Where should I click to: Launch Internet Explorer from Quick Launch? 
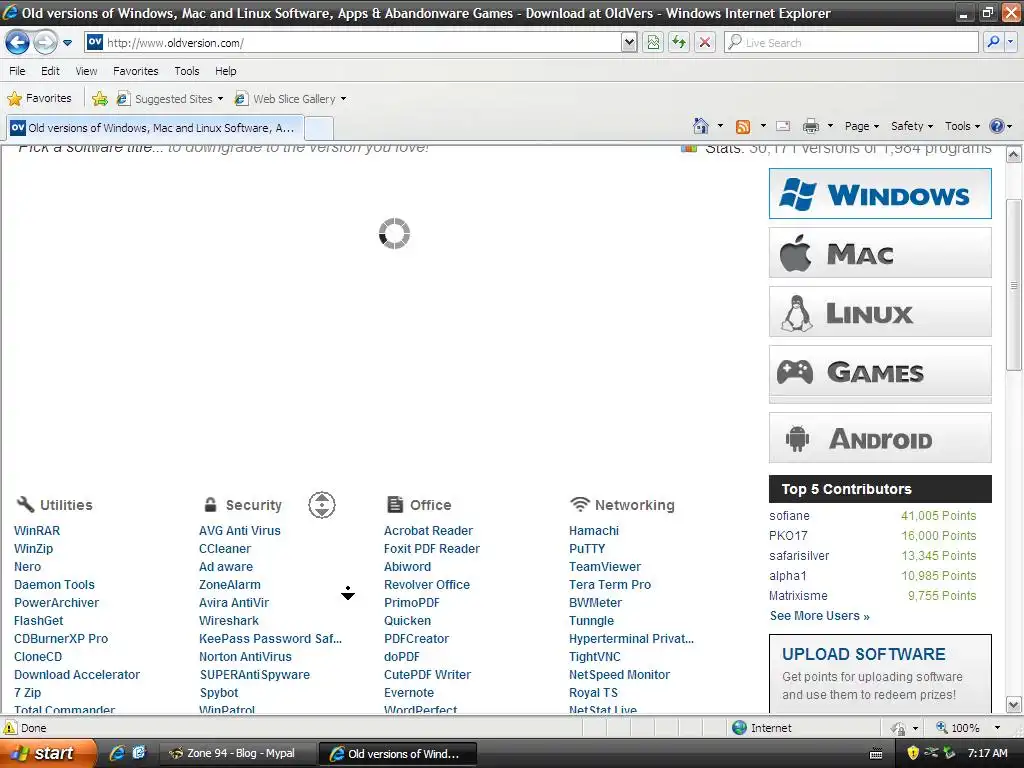[117, 753]
